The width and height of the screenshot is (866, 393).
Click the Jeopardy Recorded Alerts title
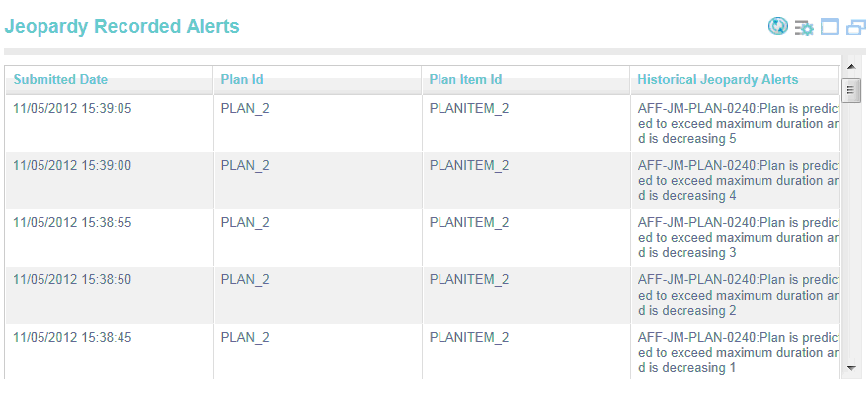coord(122,26)
